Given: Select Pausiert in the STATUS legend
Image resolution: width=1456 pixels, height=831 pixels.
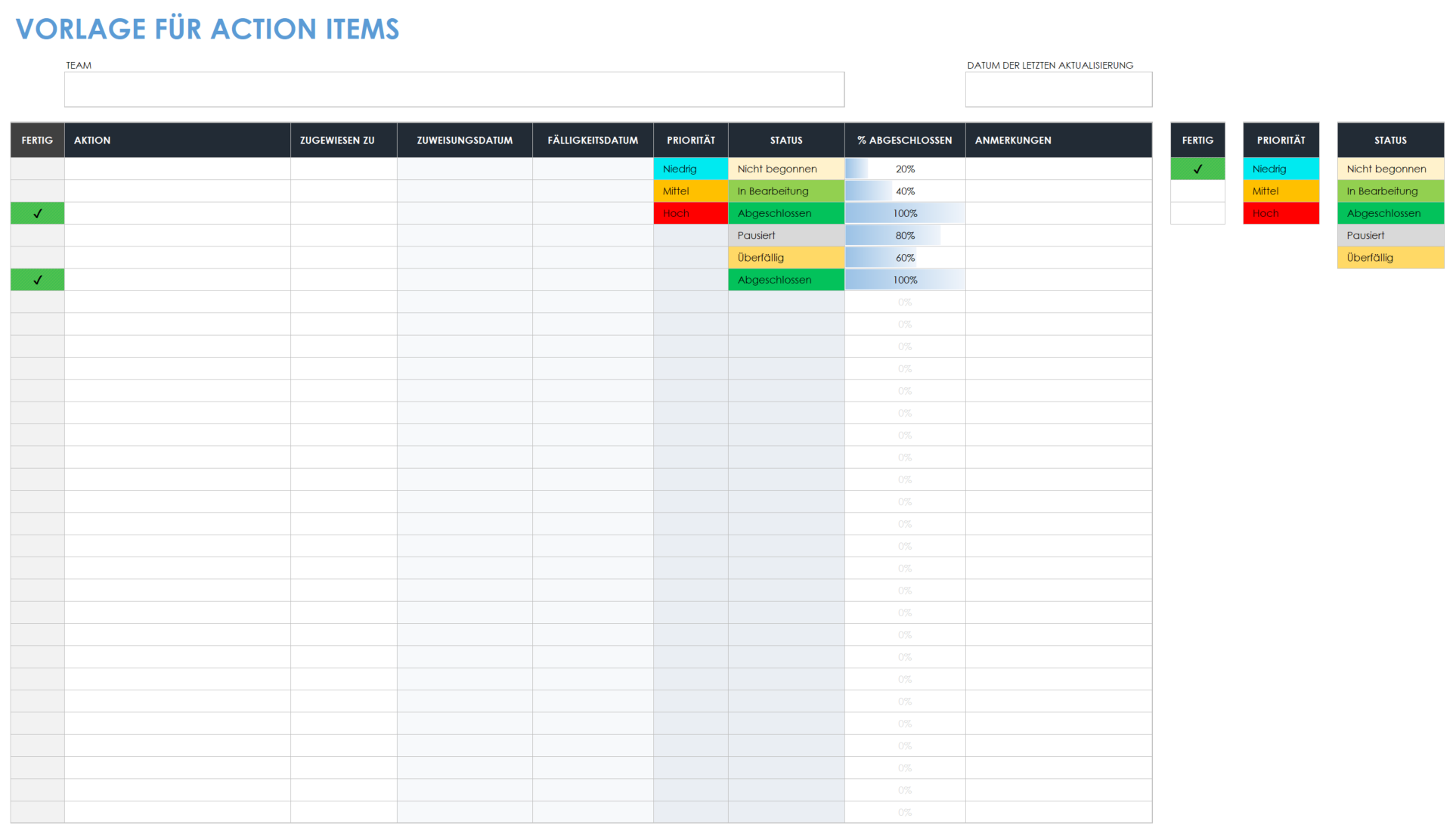Looking at the screenshot, I should (x=1390, y=235).
